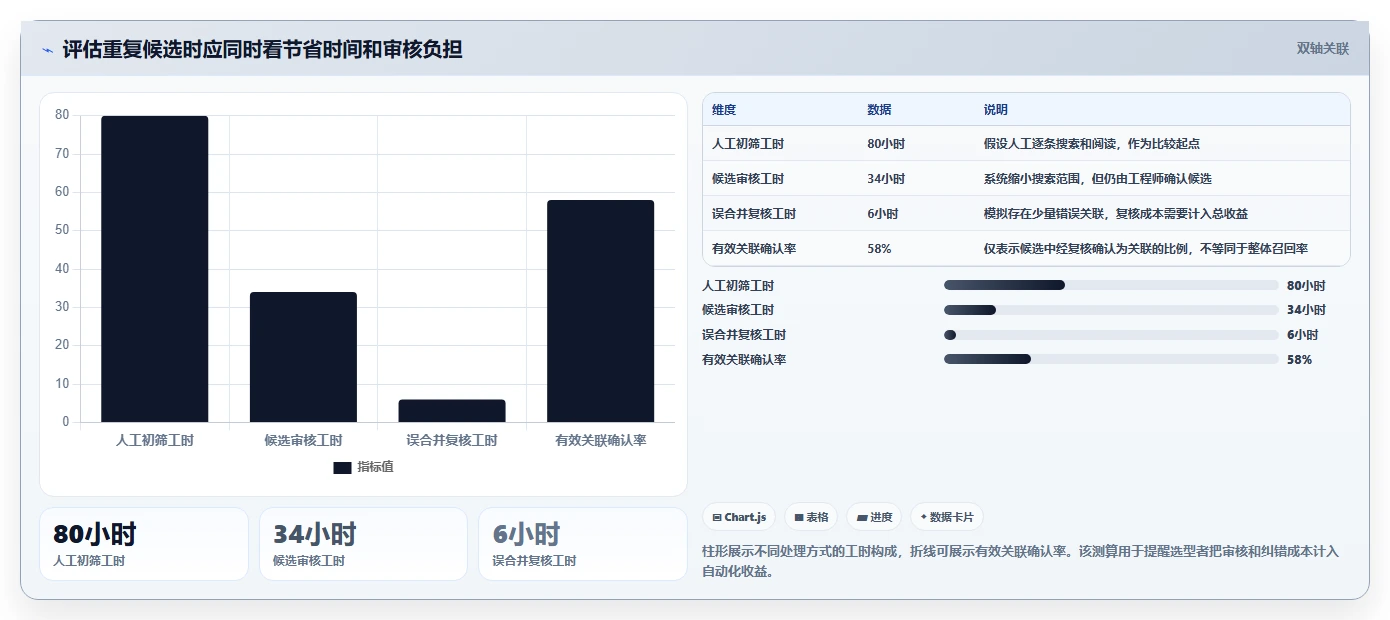Select the Chart.js tag button
The image size is (1390, 620).
[x=739, y=517]
